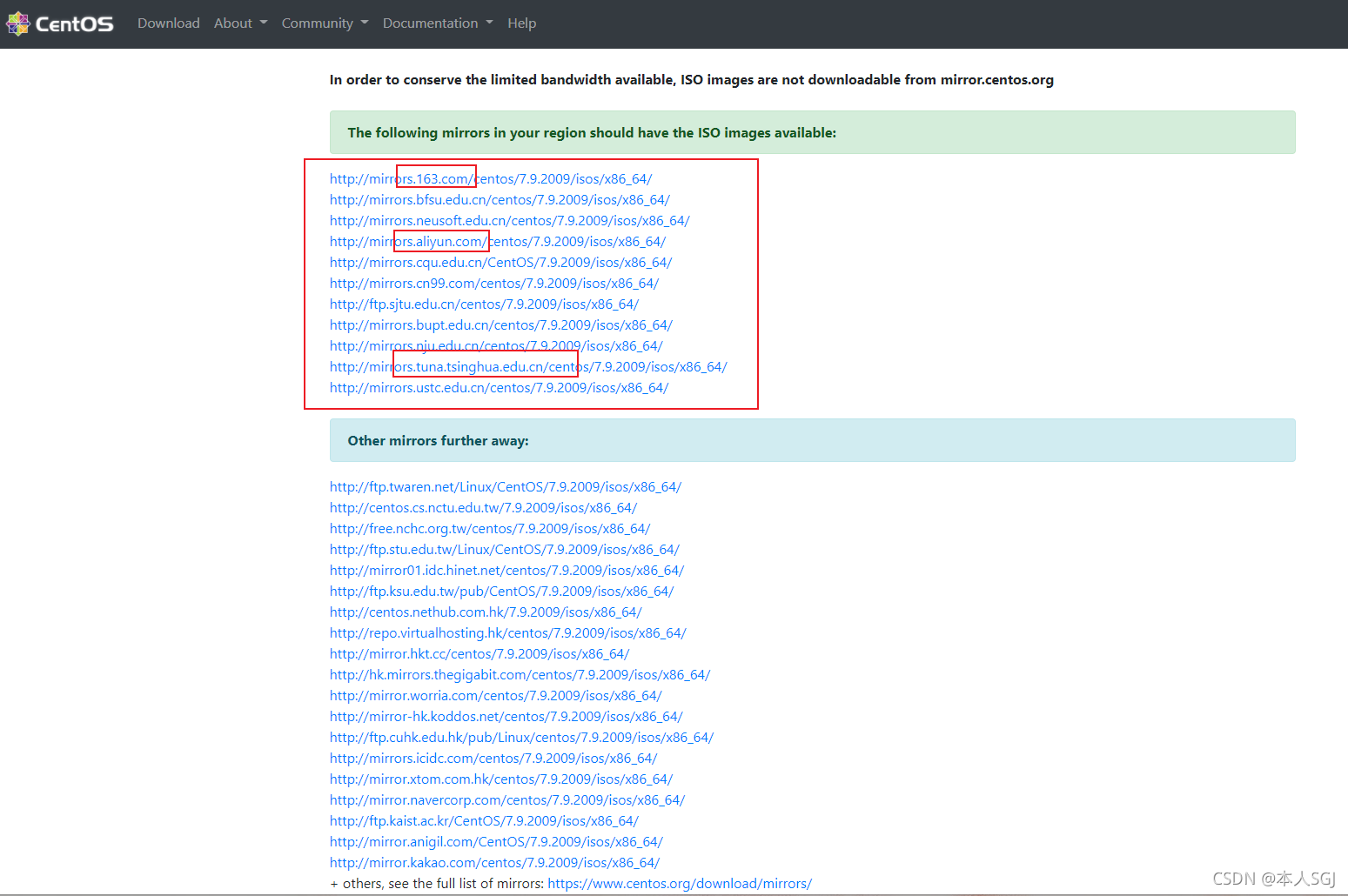The height and width of the screenshot is (896, 1348).
Task: Open the mirror.kakao.com mirror link
Action: tap(495, 863)
